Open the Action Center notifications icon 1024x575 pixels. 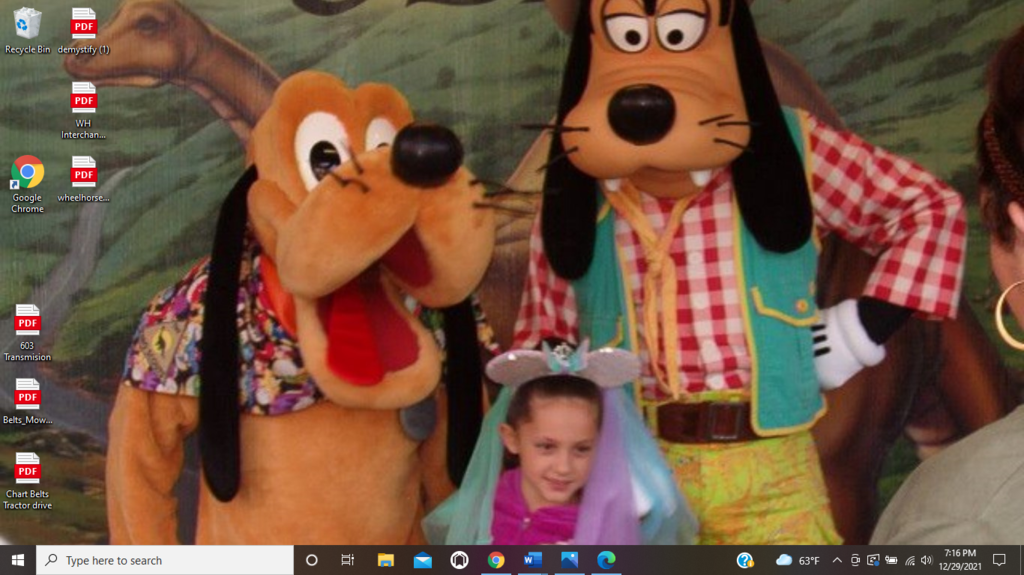point(999,560)
